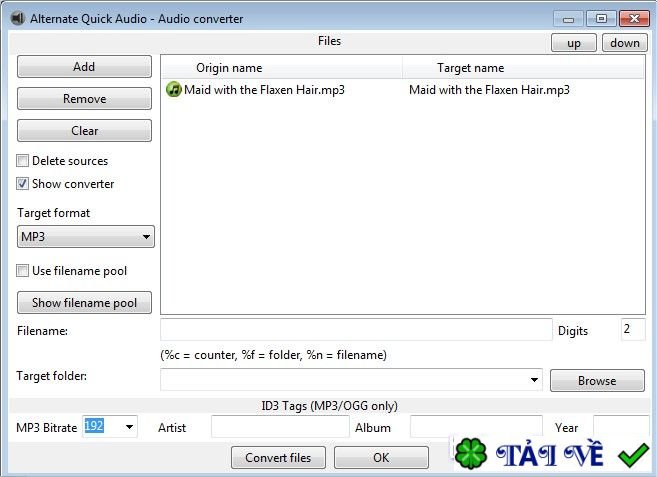
Task: Click the Browse button
Action: (x=597, y=381)
